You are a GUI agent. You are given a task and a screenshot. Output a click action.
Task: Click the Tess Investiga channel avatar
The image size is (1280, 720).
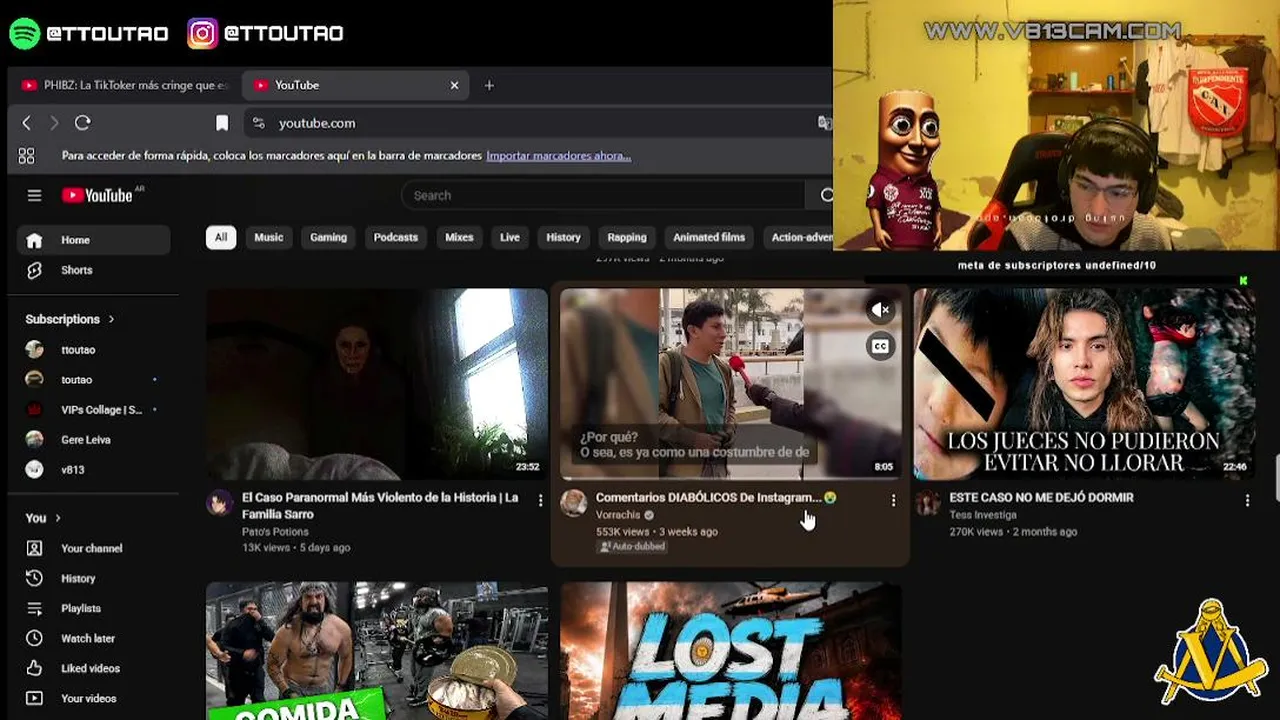pos(927,503)
